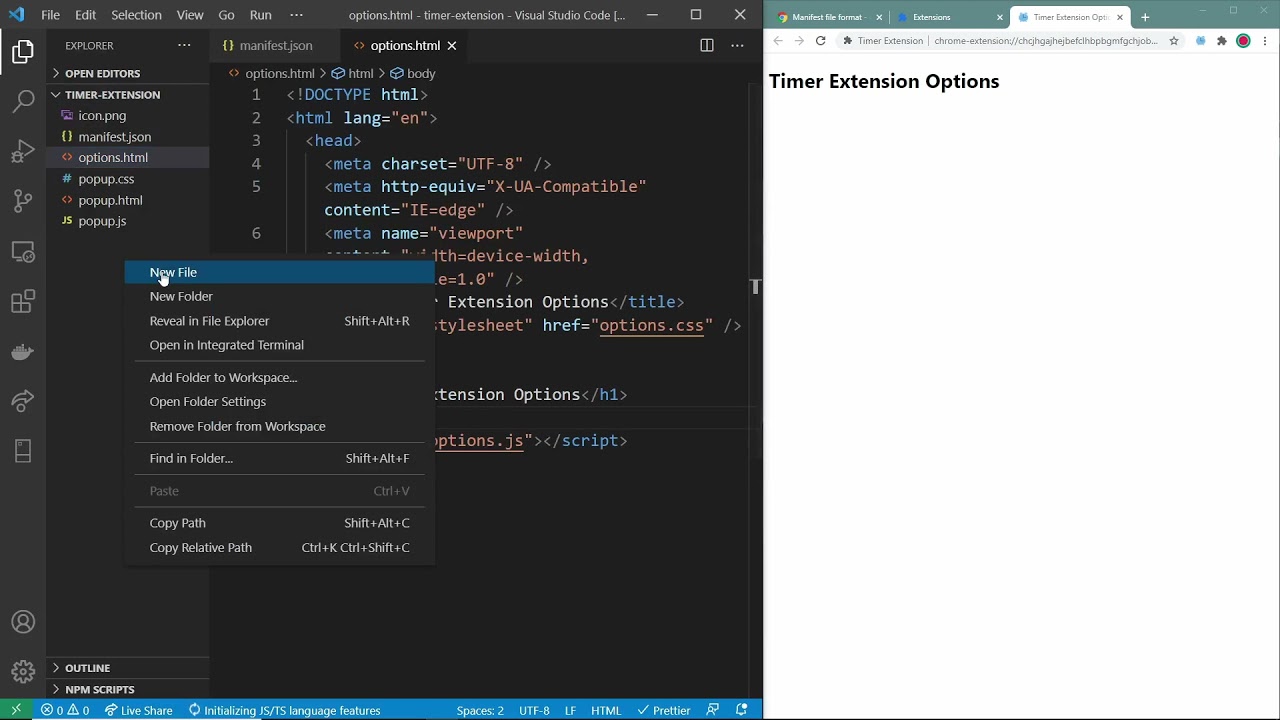
Task: Open a new Chrome tab
Action: (1145, 17)
